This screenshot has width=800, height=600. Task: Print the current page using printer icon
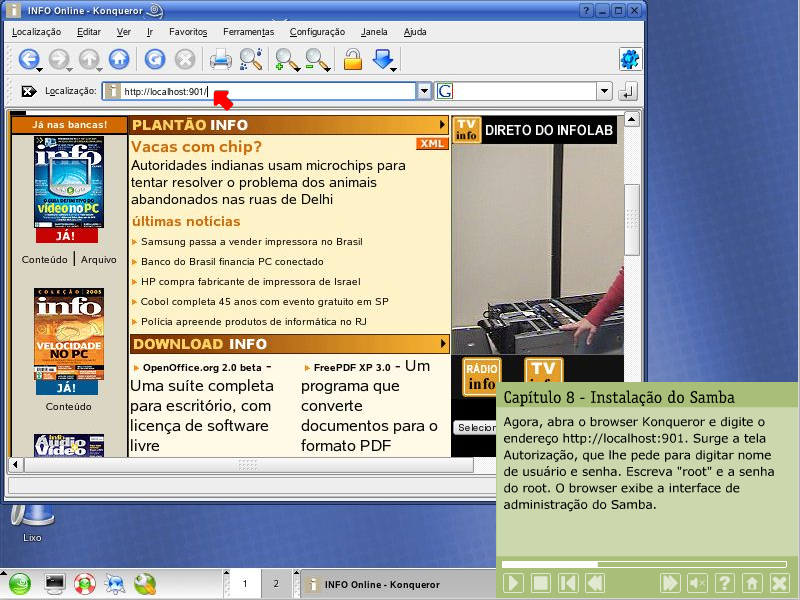220,59
